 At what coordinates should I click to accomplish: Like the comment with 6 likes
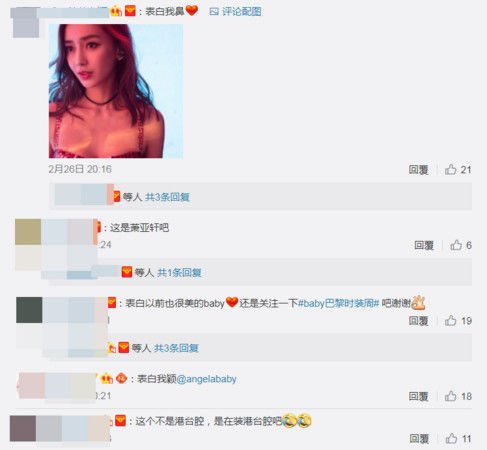(x=456, y=245)
